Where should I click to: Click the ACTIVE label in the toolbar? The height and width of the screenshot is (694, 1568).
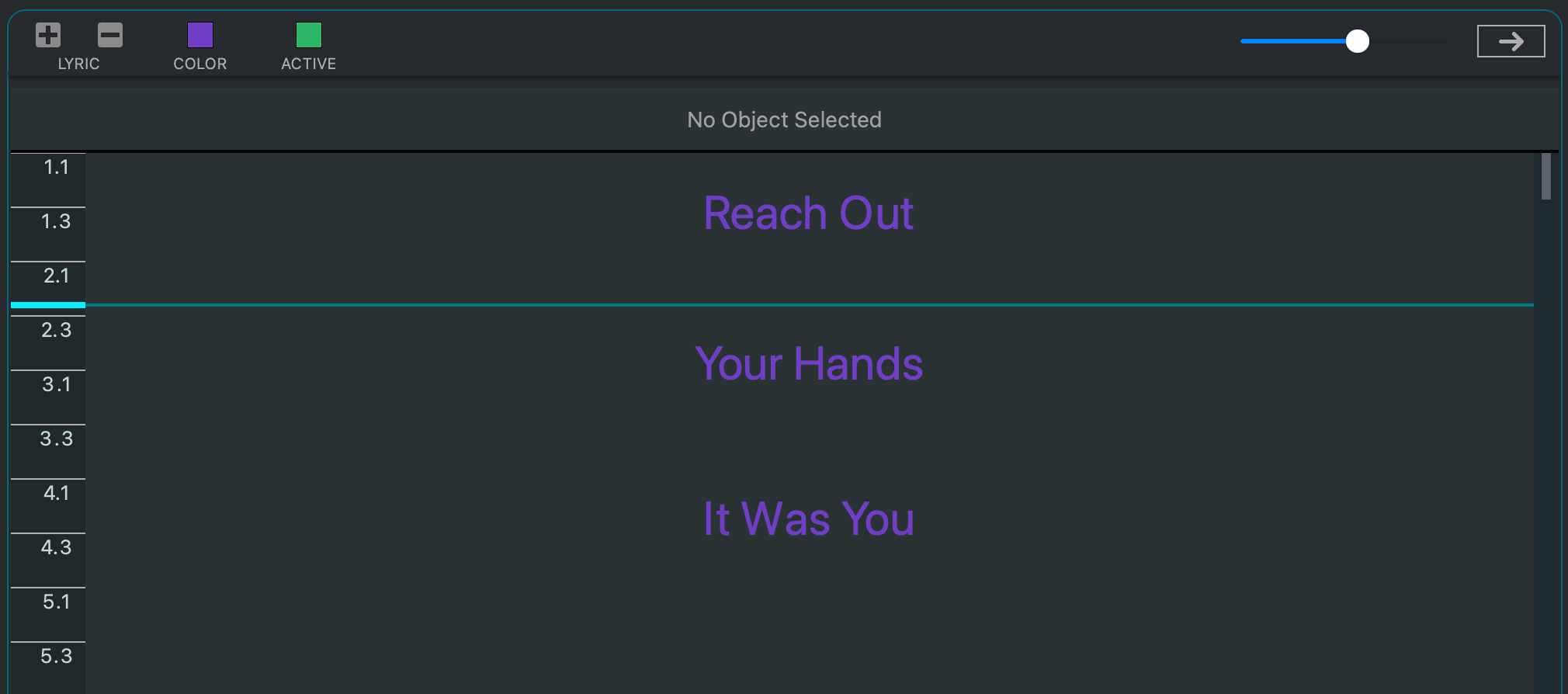(x=307, y=64)
